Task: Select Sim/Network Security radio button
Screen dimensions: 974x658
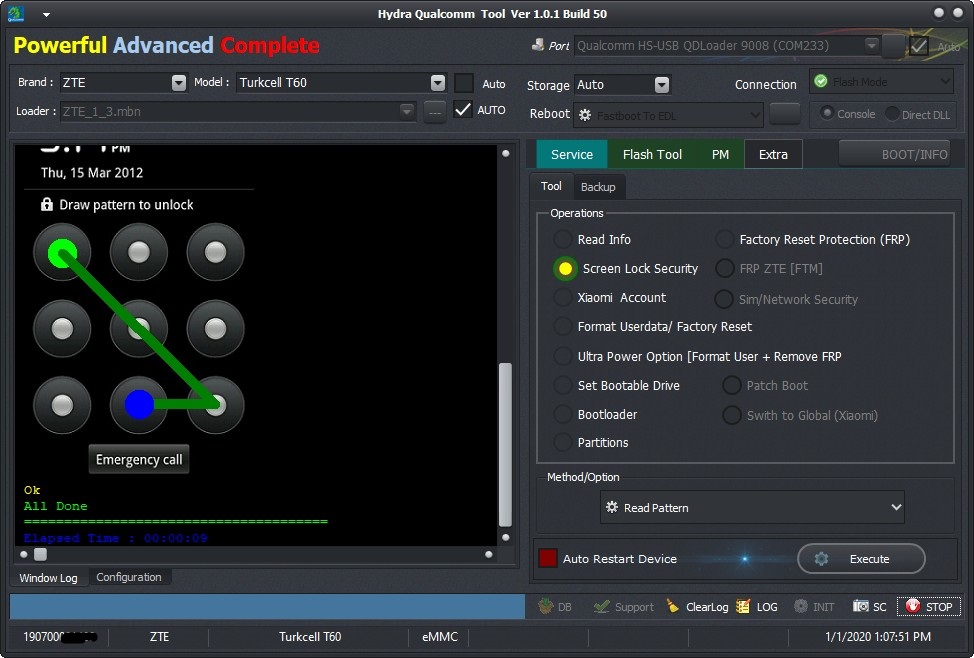Action: click(x=724, y=299)
